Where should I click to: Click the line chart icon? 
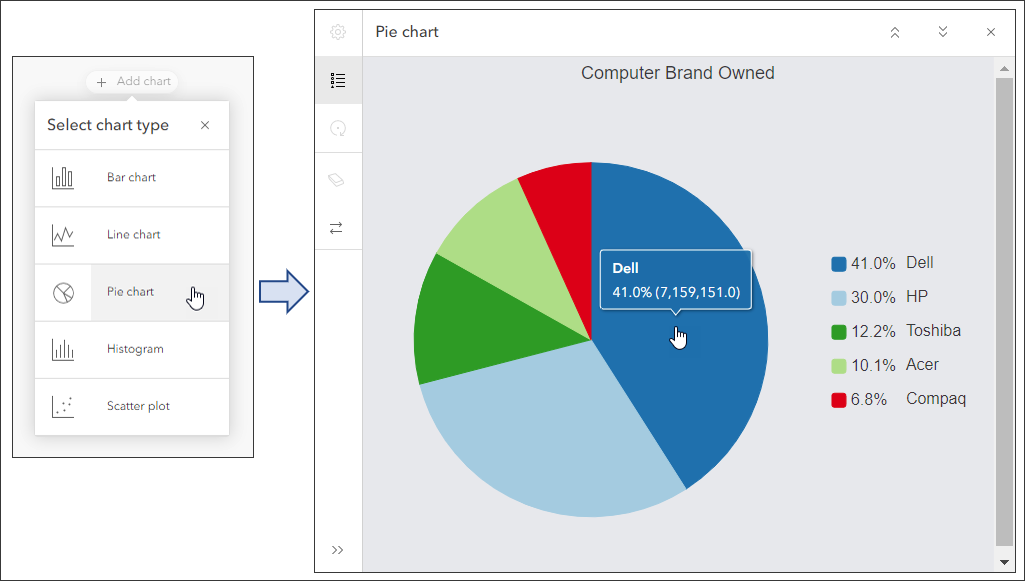63,235
